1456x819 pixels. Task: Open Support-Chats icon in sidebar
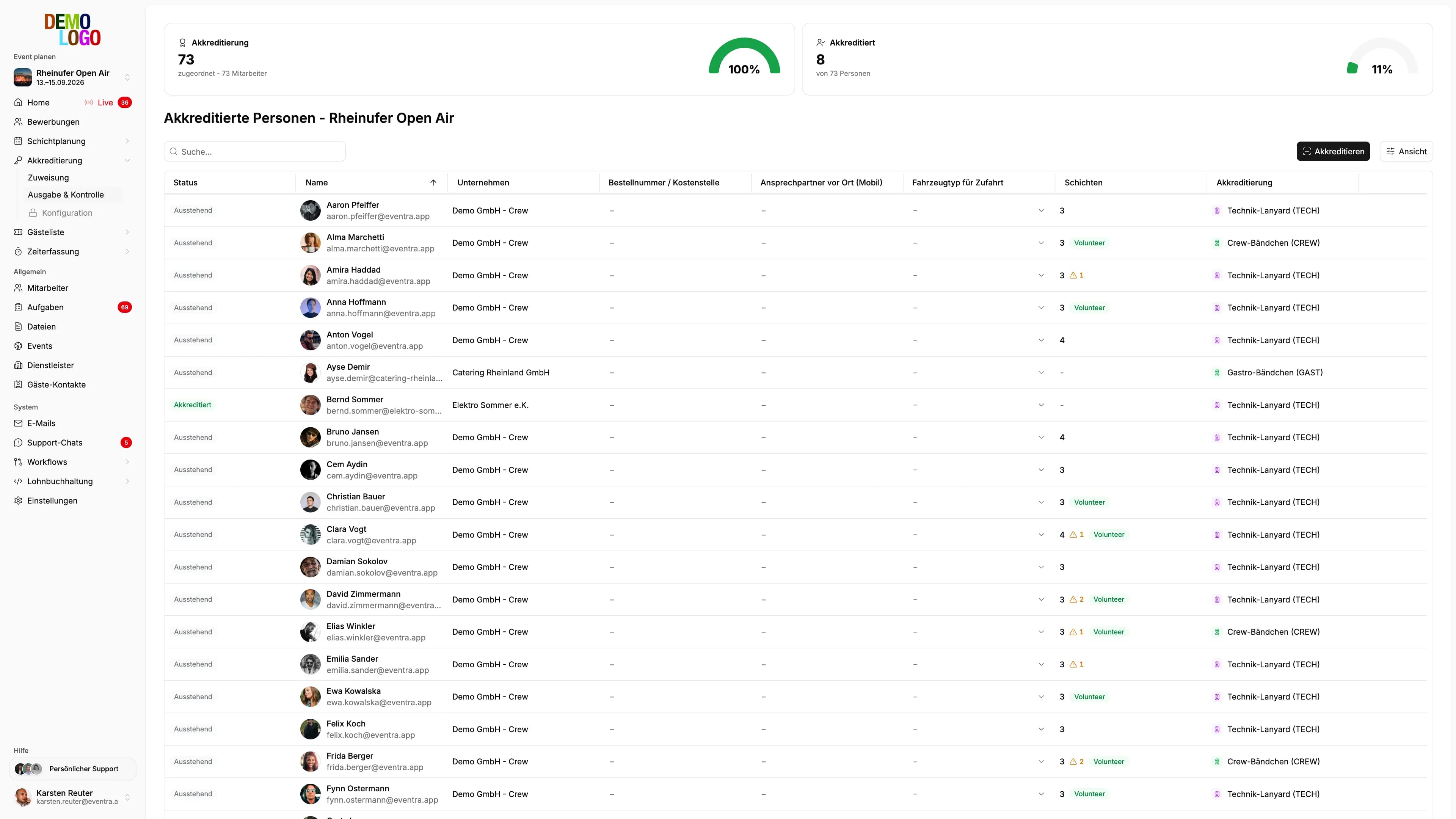pyautogui.click(x=18, y=442)
